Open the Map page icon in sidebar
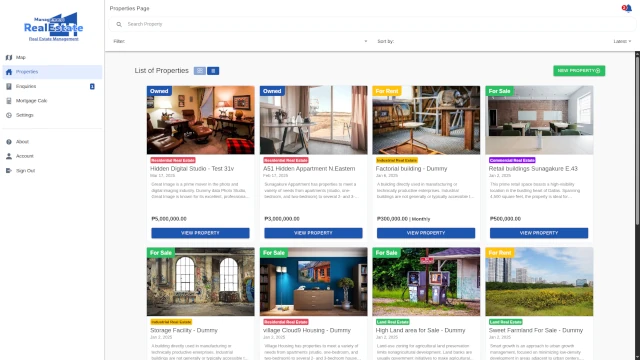This screenshot has width=640, height=360. [9, 58]
